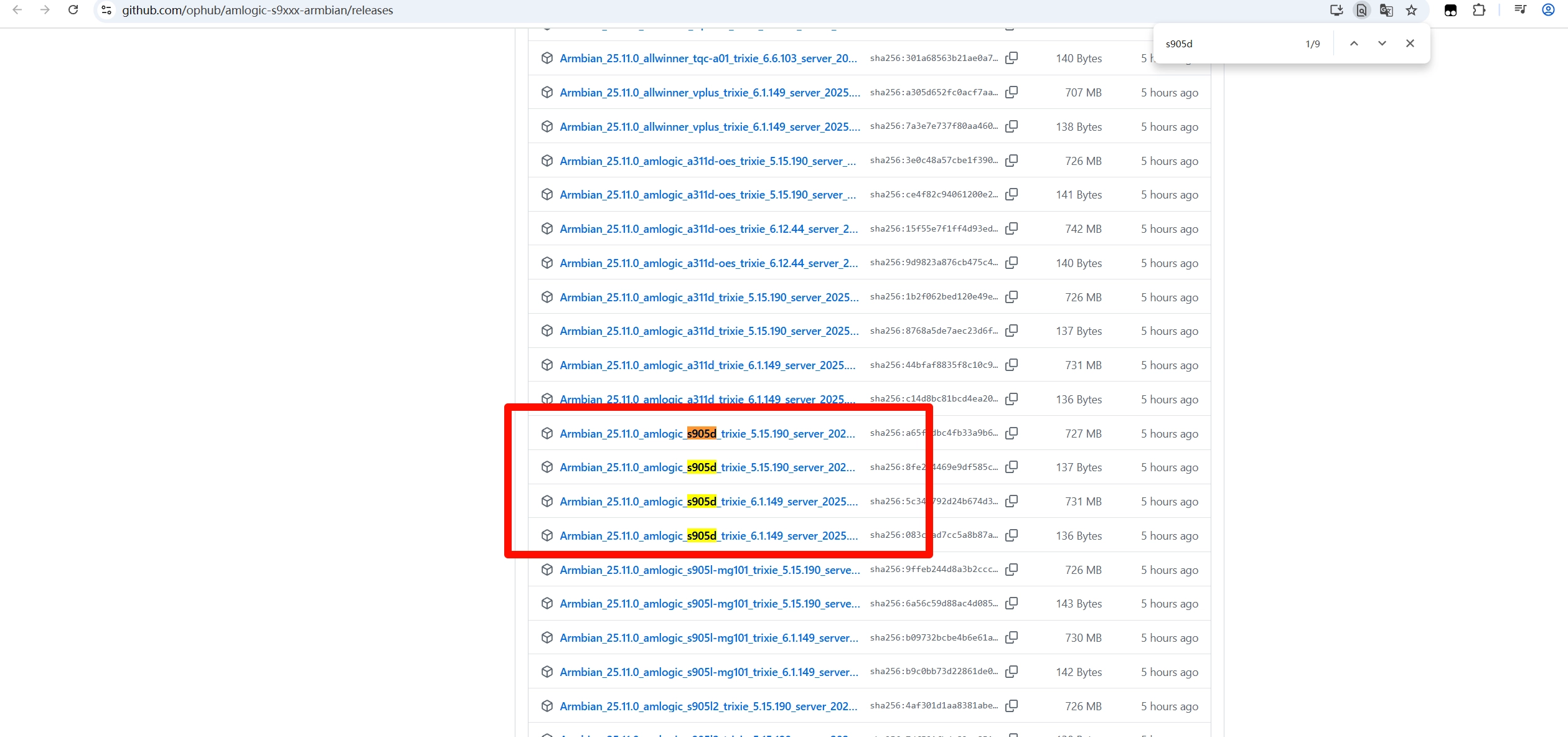Image resolution: width=1568 pixels, height=737 pixels.
Task: Download s905d trixie 6.1.149 731 MB image
Action: [x=708, y=502]
